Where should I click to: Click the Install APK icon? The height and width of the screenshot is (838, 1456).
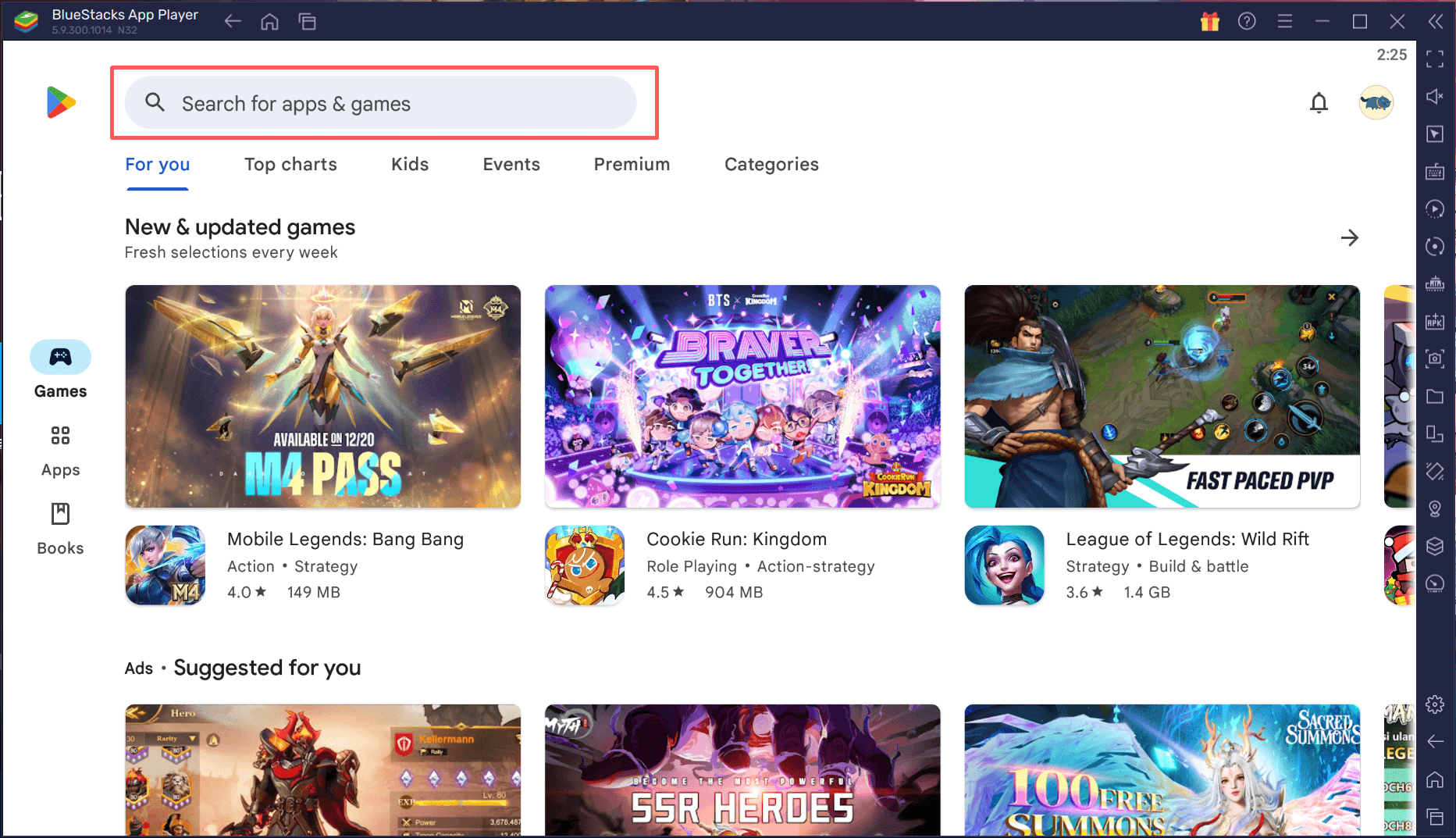(x=1435, y=321)
